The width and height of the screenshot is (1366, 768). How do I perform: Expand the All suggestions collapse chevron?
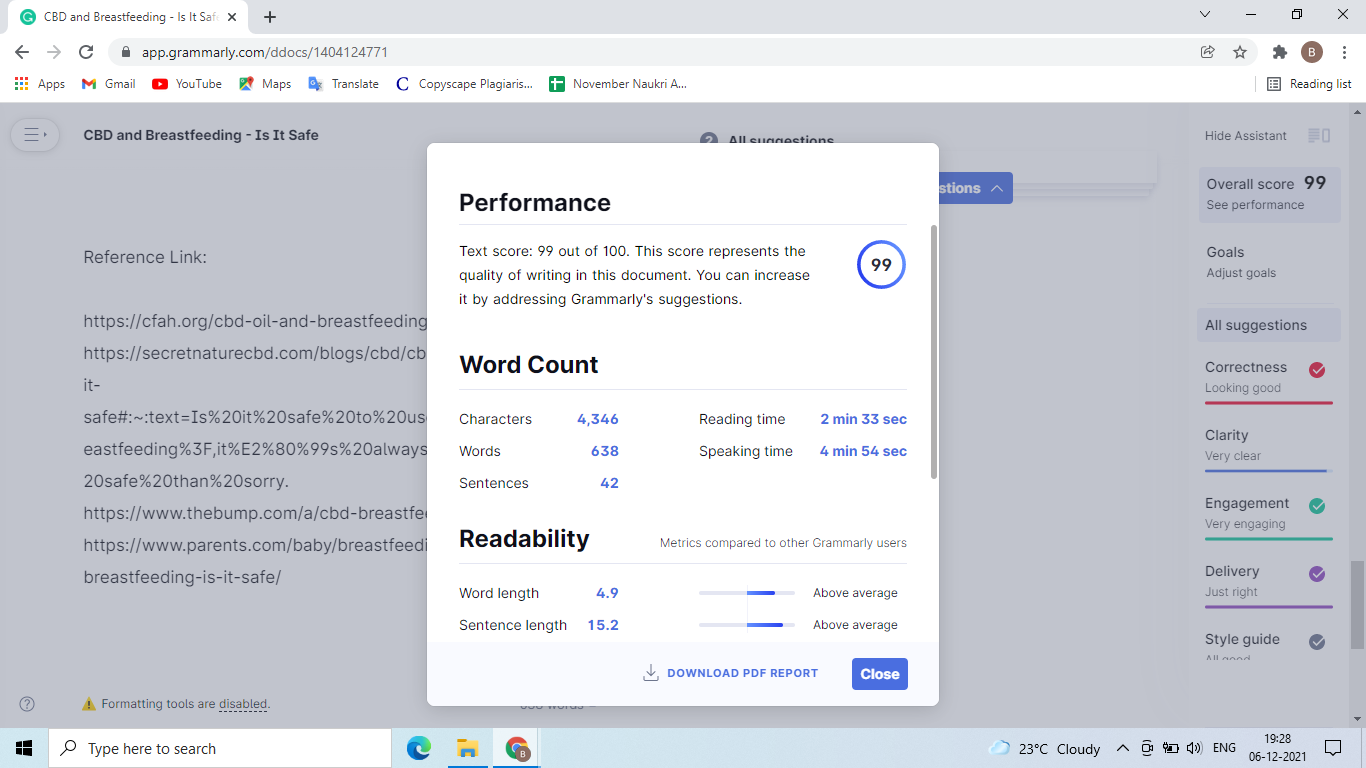tap(997, 188)
